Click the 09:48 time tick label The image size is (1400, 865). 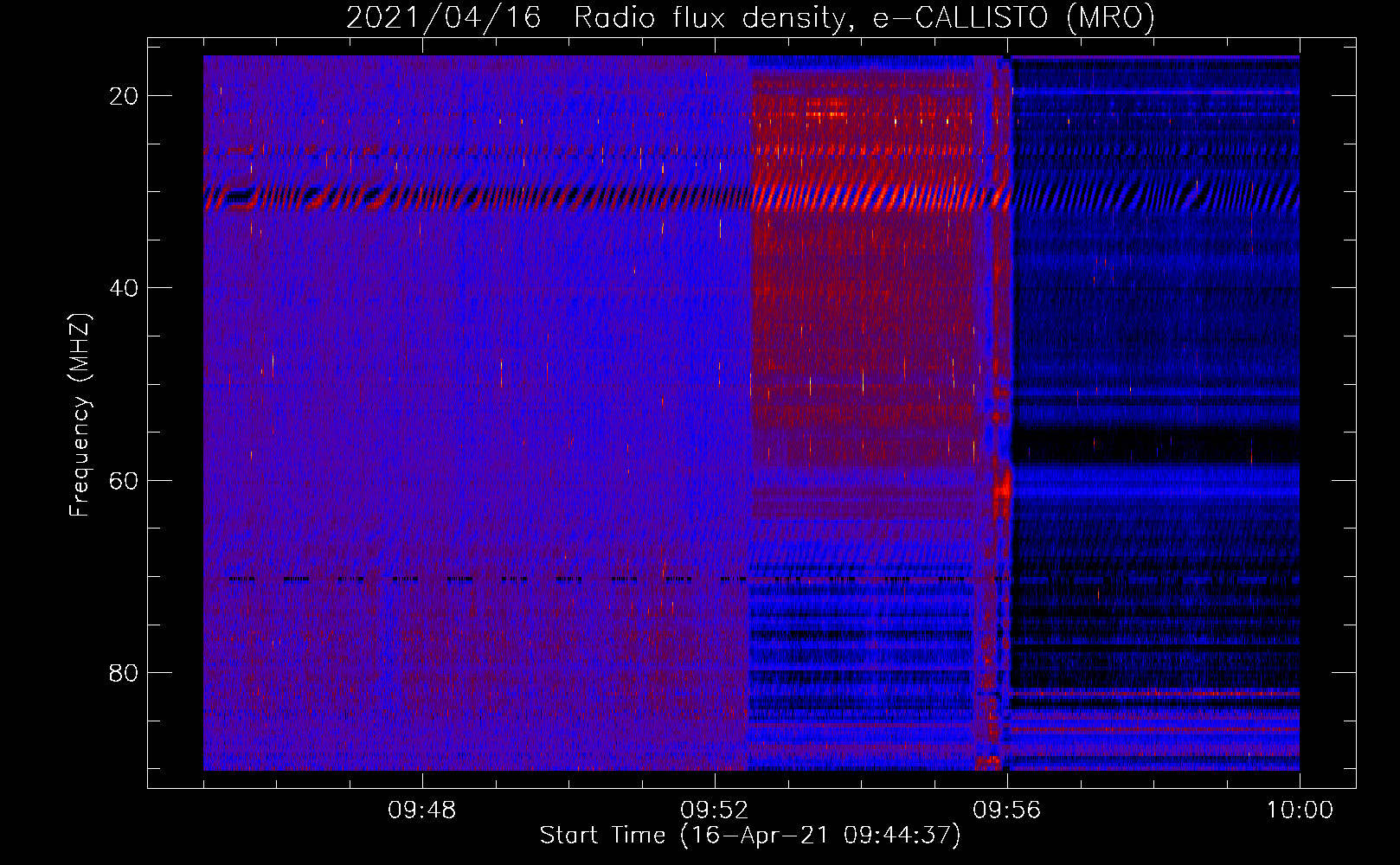coord(421,811)
